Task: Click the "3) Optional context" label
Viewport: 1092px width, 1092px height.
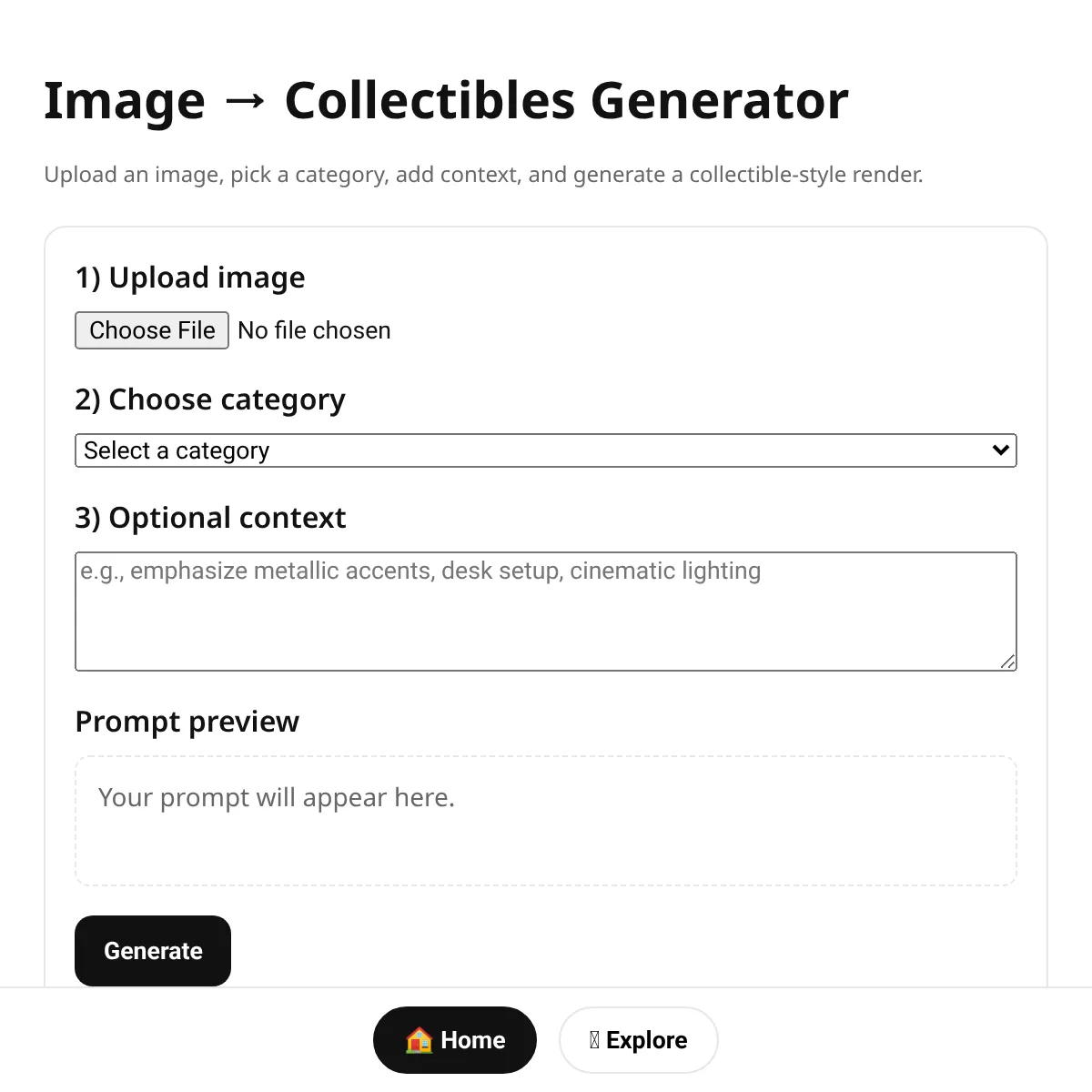Action: click(210, 518)
